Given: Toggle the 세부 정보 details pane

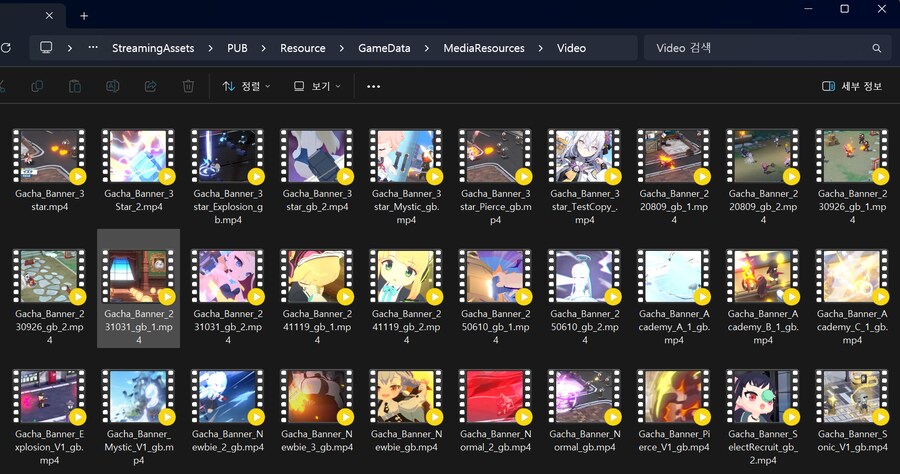Looking at the screenshot, I should coord(852,86).
